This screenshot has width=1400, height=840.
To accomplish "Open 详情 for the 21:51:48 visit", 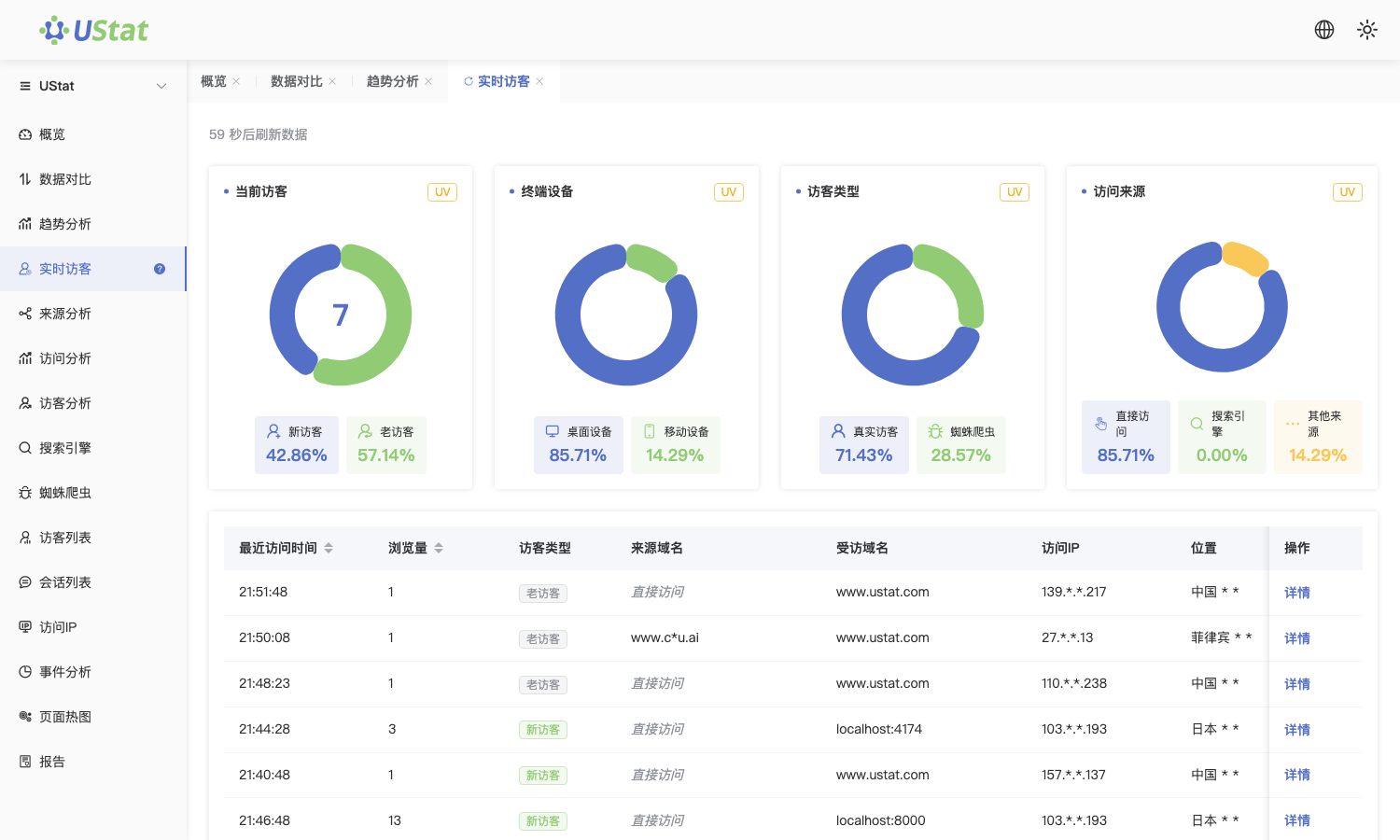I will 1297,593.
